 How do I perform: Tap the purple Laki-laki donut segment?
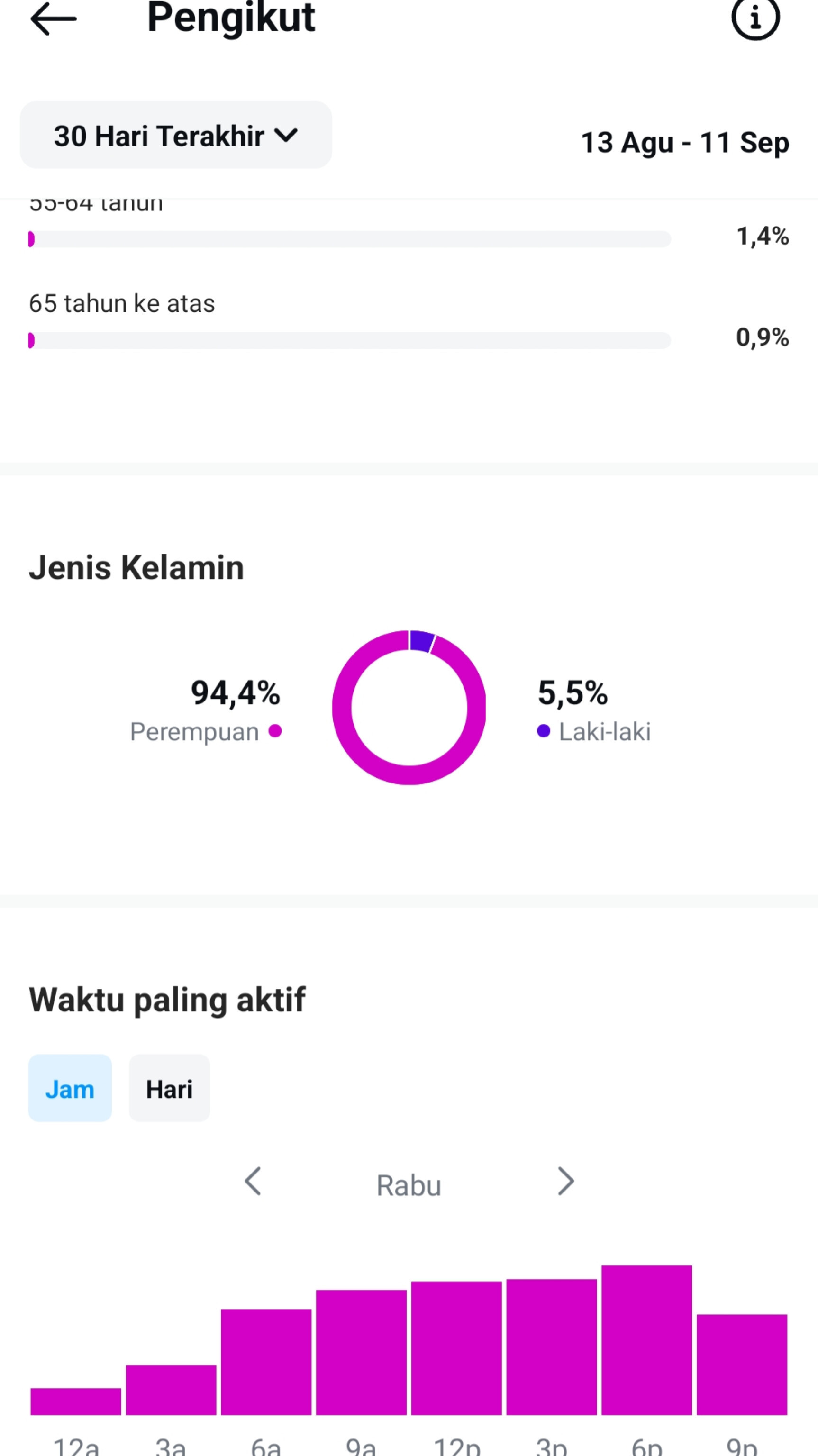point(422,642)
